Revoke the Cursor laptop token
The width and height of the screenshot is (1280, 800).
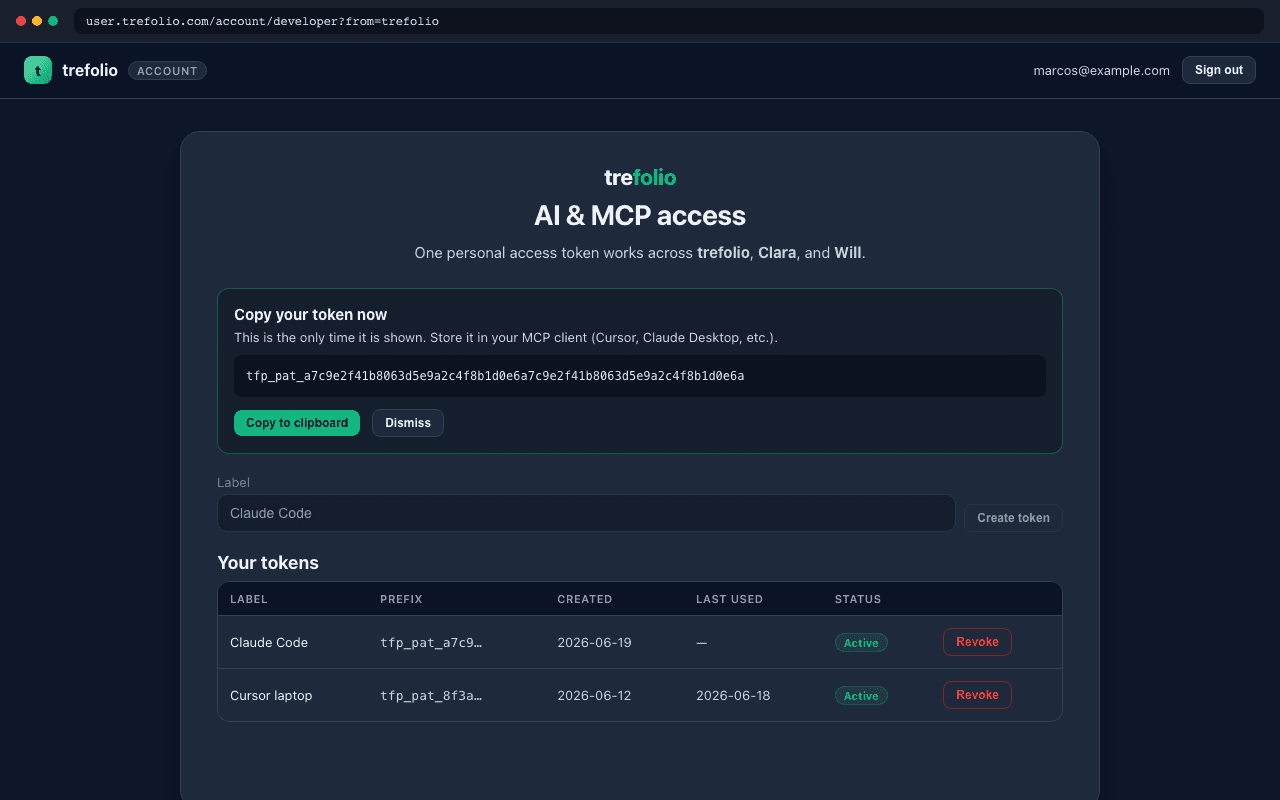977,695
